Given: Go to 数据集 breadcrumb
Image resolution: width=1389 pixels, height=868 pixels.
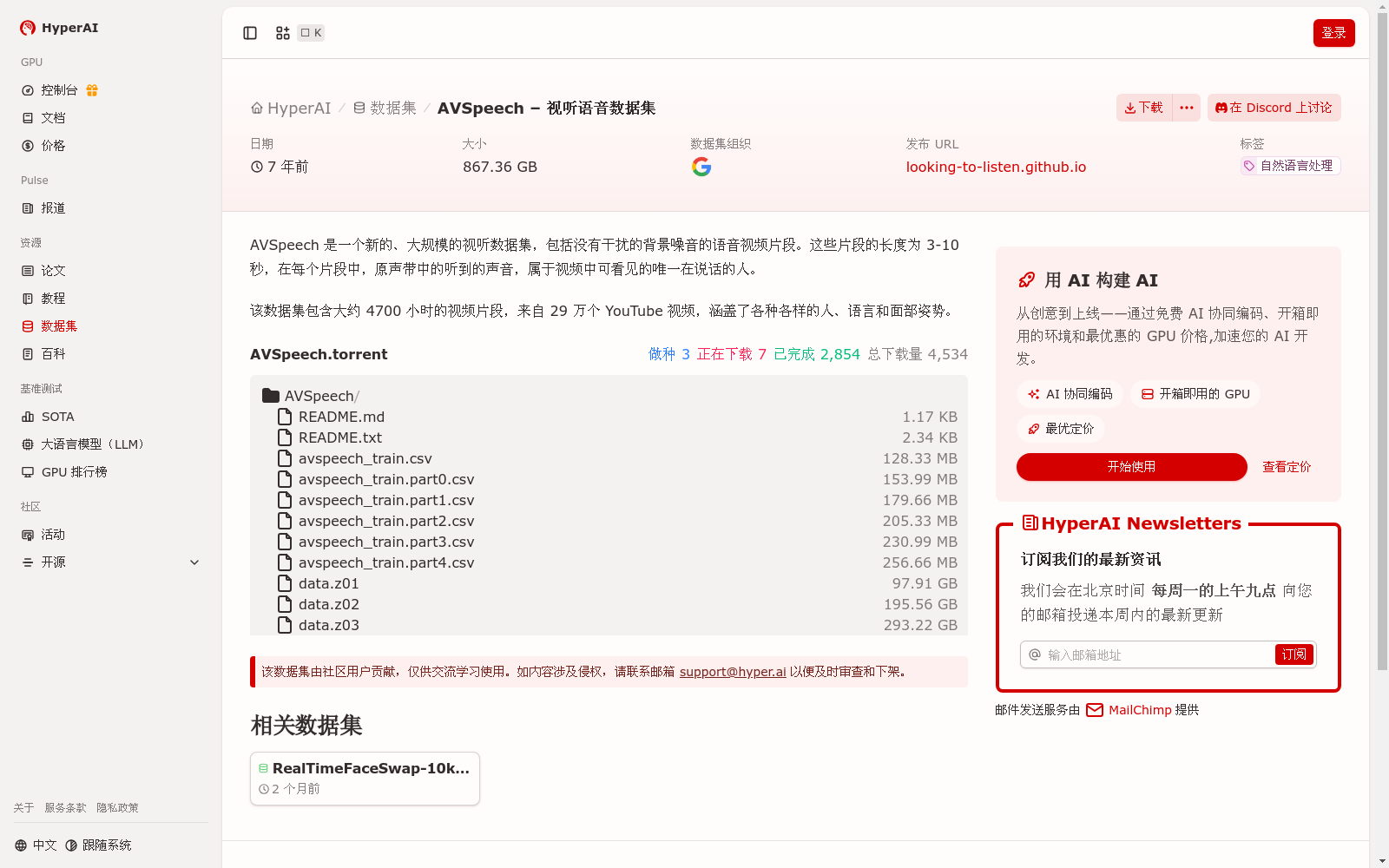Looking at the screenshot, I should coord(385,108).
